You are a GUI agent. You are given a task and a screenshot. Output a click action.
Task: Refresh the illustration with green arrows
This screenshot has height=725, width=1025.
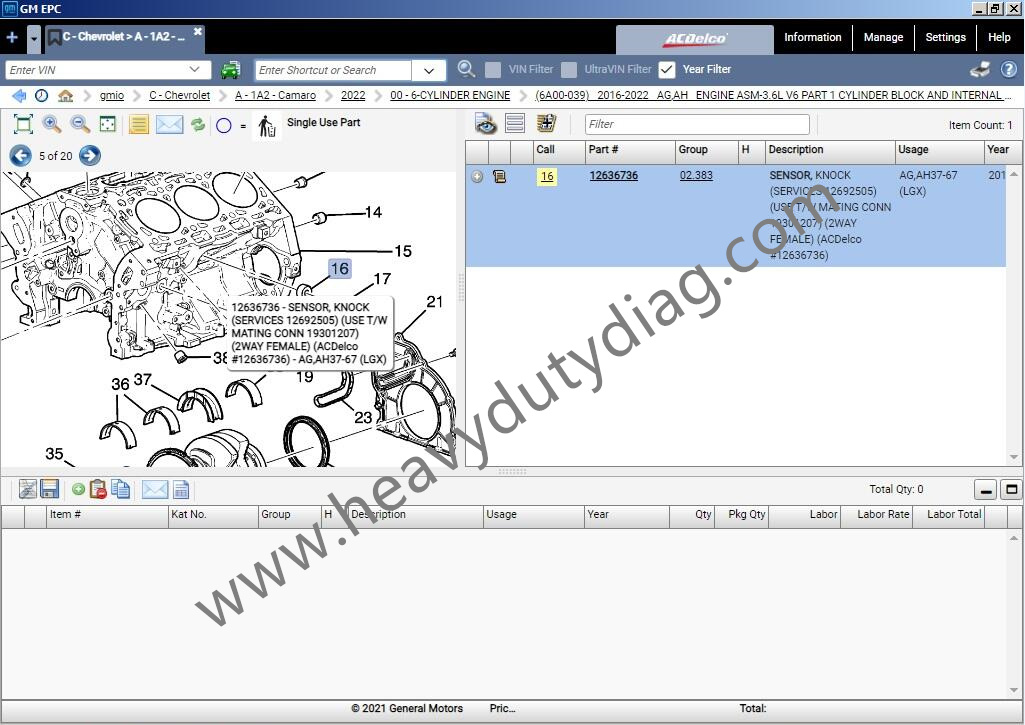click(x=197, y=124)
